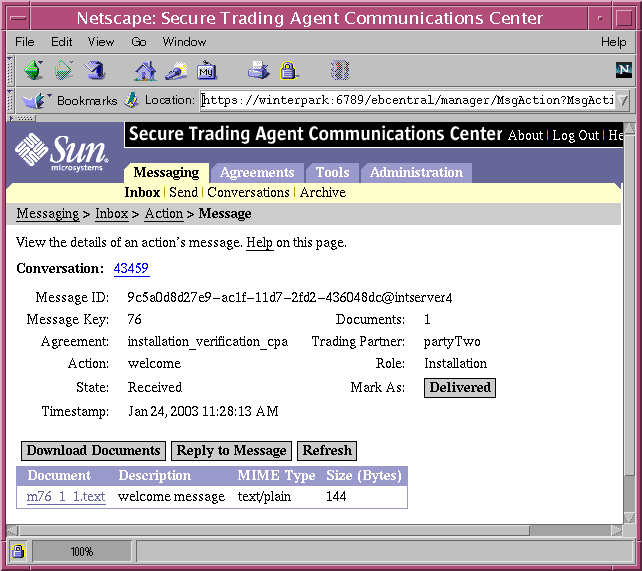The image size is (642, 571).
Task: Click the Sun Microsystems logo
Action: pos(62,152)
